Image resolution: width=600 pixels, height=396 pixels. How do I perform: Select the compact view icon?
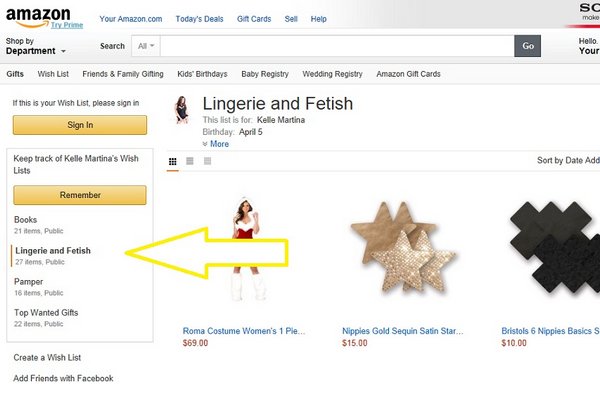pos(207,161)
